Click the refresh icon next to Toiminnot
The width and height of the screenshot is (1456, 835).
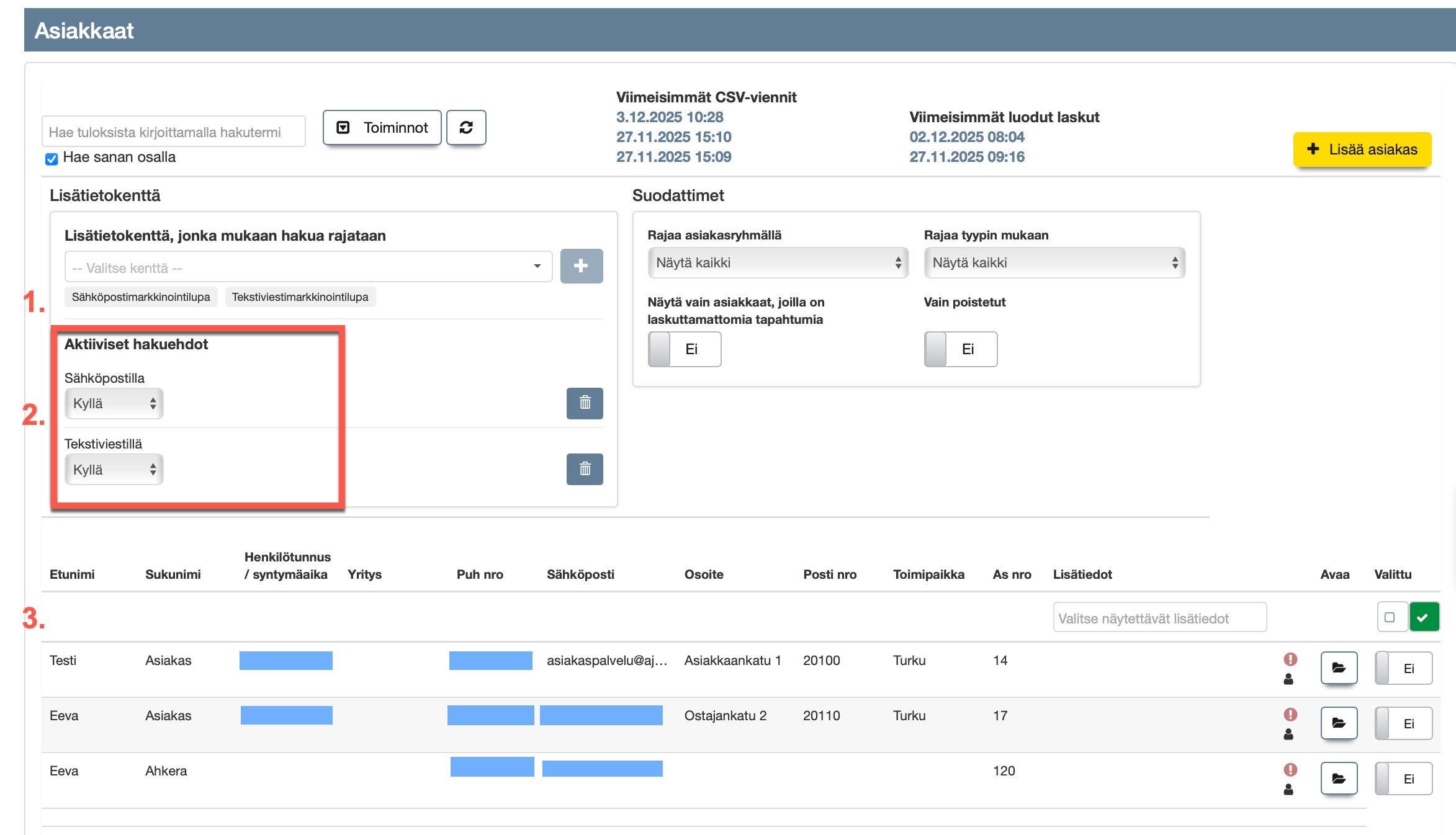pyautogui.click(x=466, y=128)
